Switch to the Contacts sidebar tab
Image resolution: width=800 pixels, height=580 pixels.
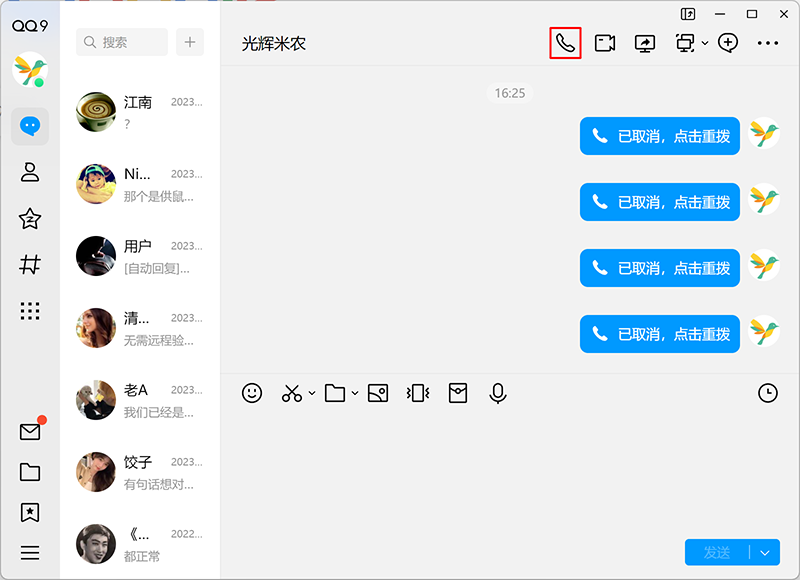(x=30, y=172)
